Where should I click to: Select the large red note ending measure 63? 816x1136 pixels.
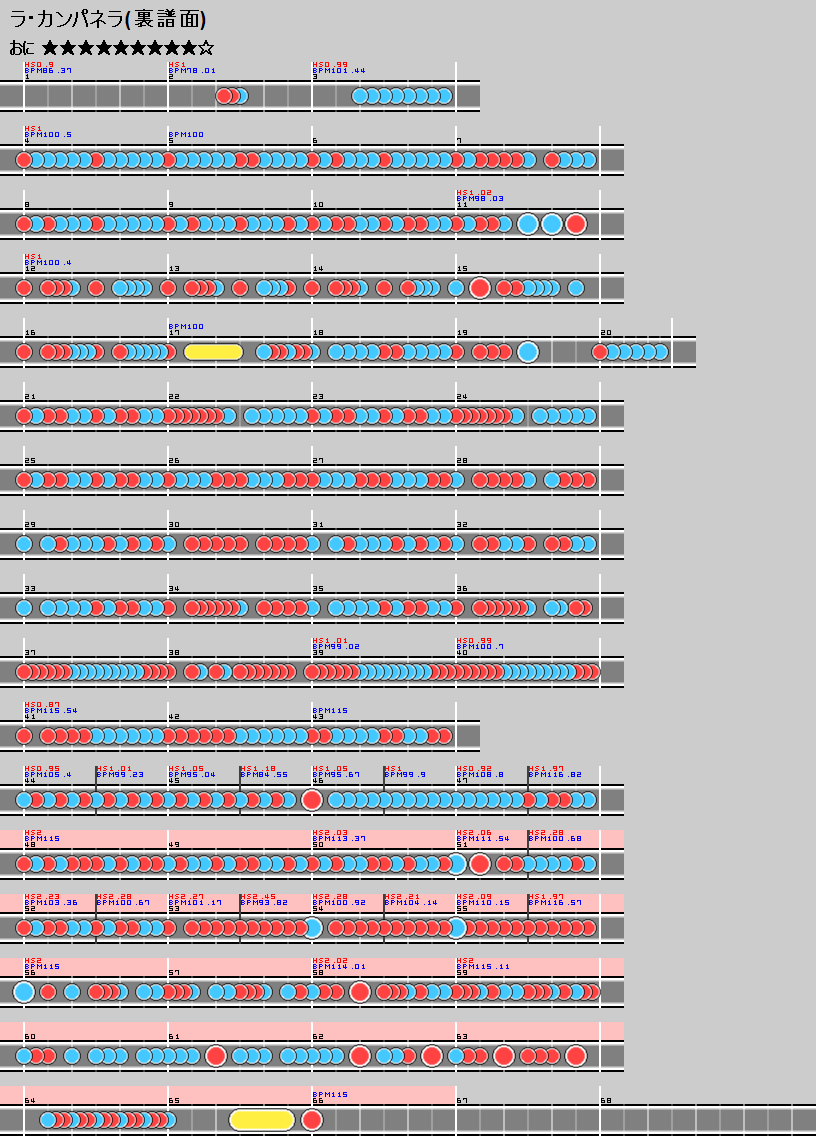click(576, 1056)
